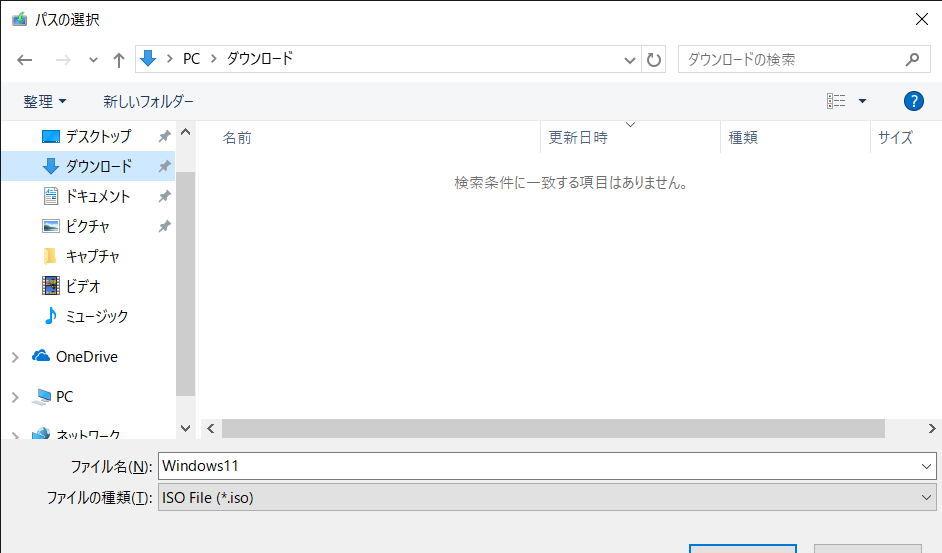Go up one folder level
942x553 pixels.
click(119, 60)
